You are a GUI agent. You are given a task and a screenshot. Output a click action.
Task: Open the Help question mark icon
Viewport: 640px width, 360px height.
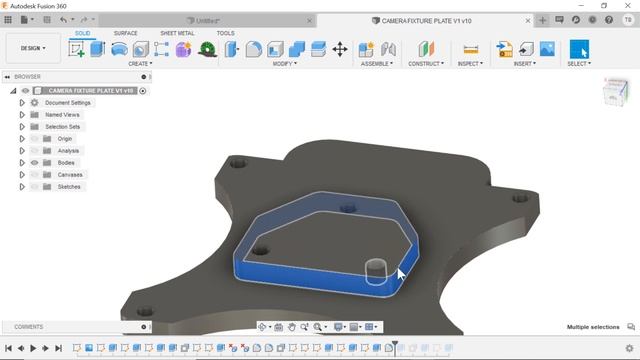(x=609, y=20)
